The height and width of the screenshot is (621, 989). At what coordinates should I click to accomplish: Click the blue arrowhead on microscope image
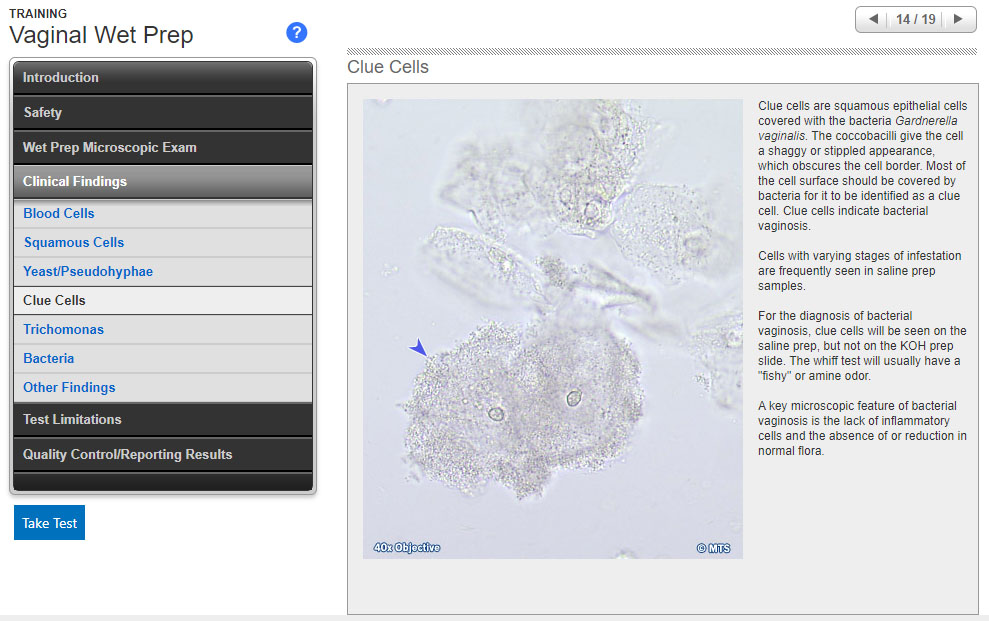(418, 348)
